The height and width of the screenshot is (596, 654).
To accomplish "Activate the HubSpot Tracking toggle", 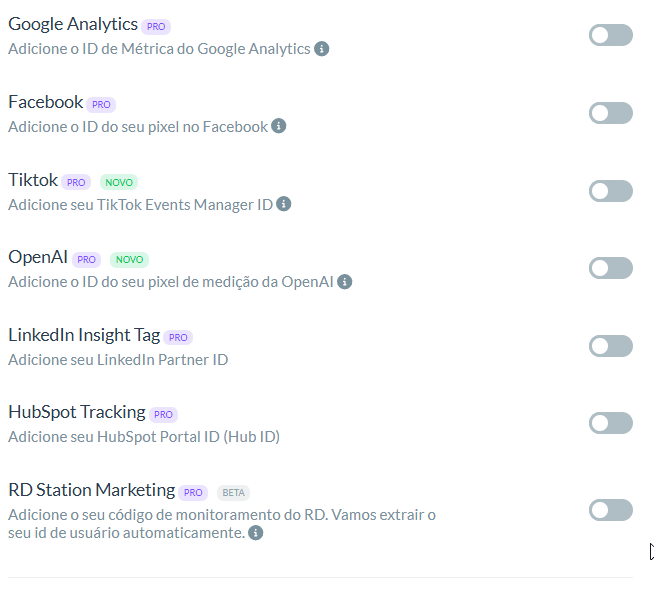I will 611,423.
